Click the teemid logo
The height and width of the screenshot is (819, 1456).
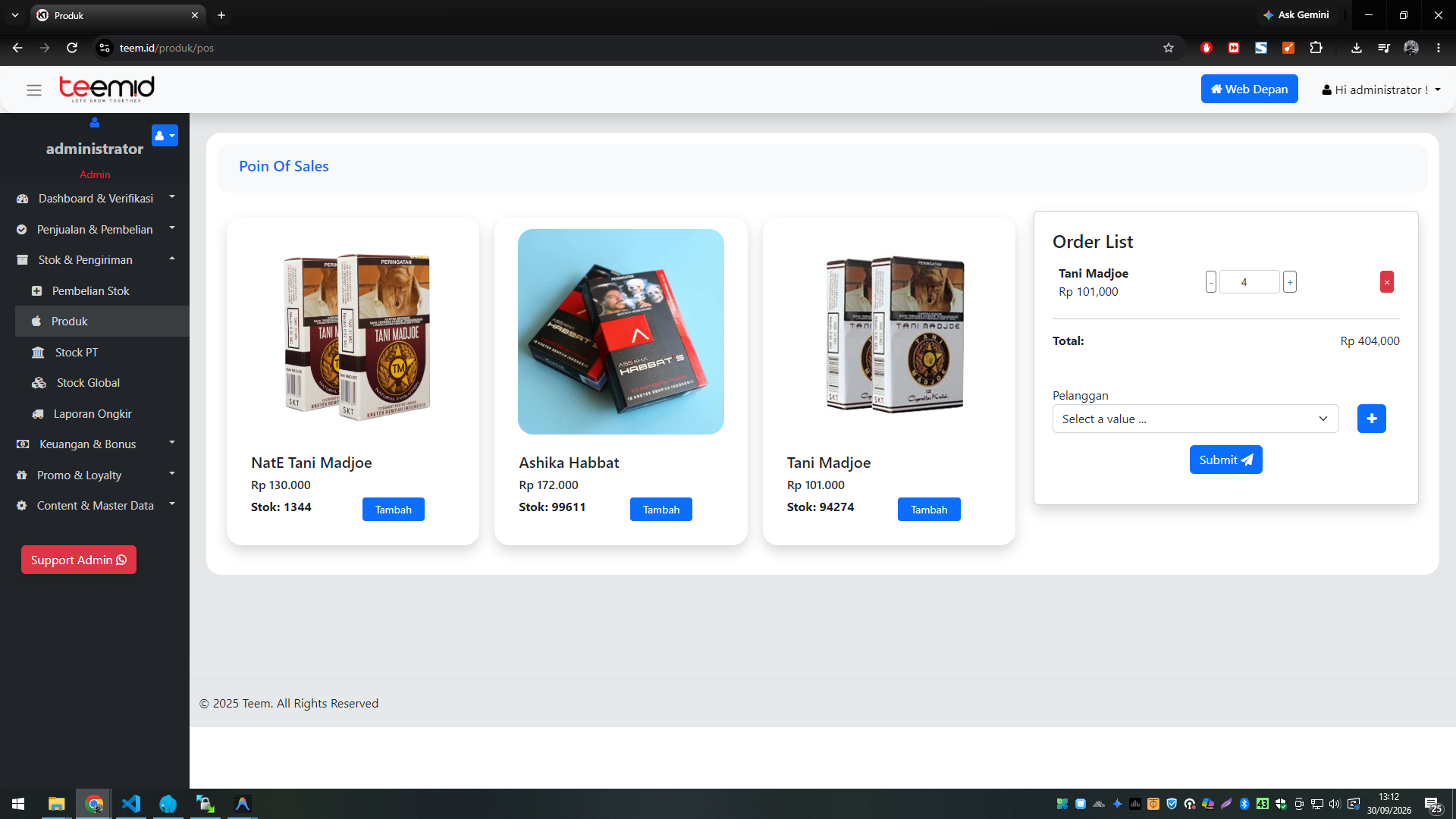coord(107,89)
